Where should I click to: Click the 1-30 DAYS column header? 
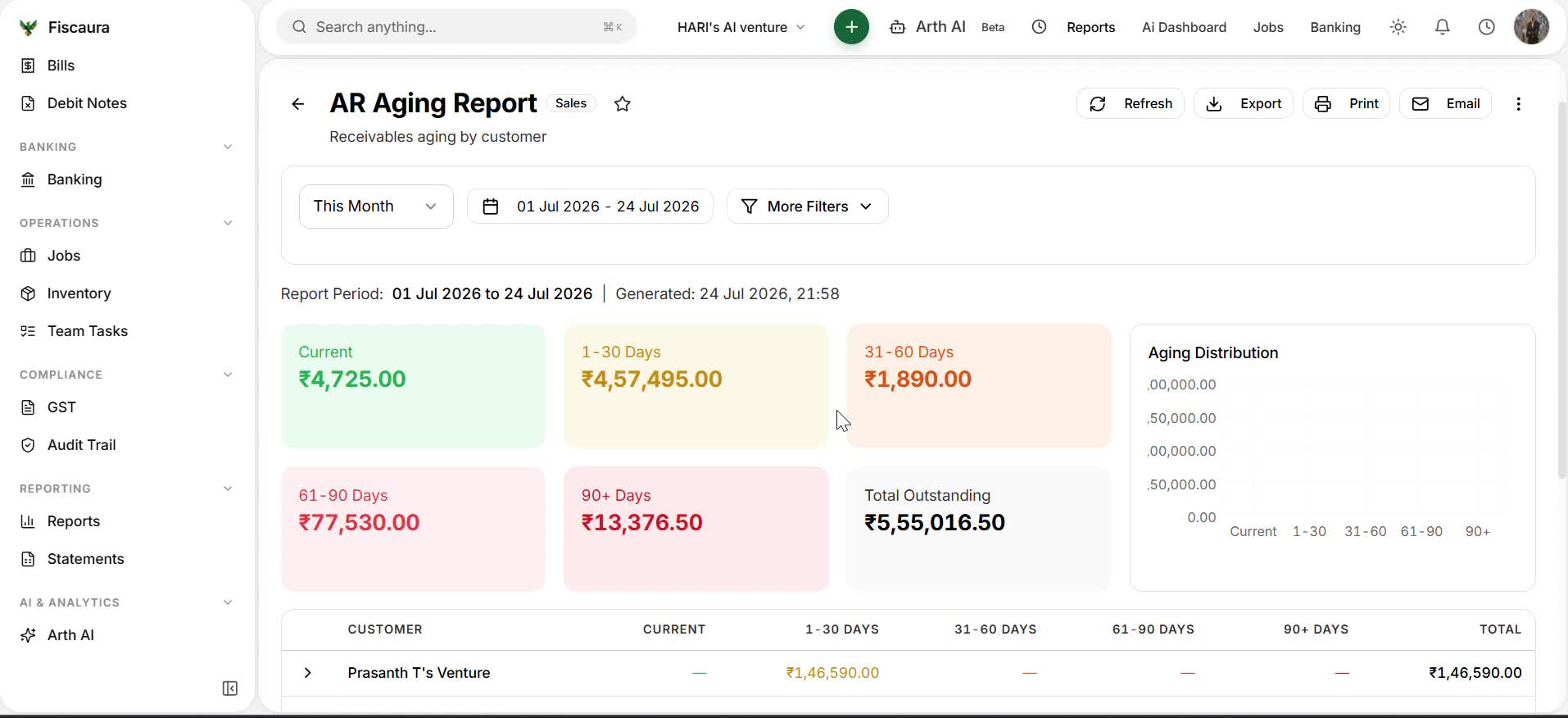(842, 629)
